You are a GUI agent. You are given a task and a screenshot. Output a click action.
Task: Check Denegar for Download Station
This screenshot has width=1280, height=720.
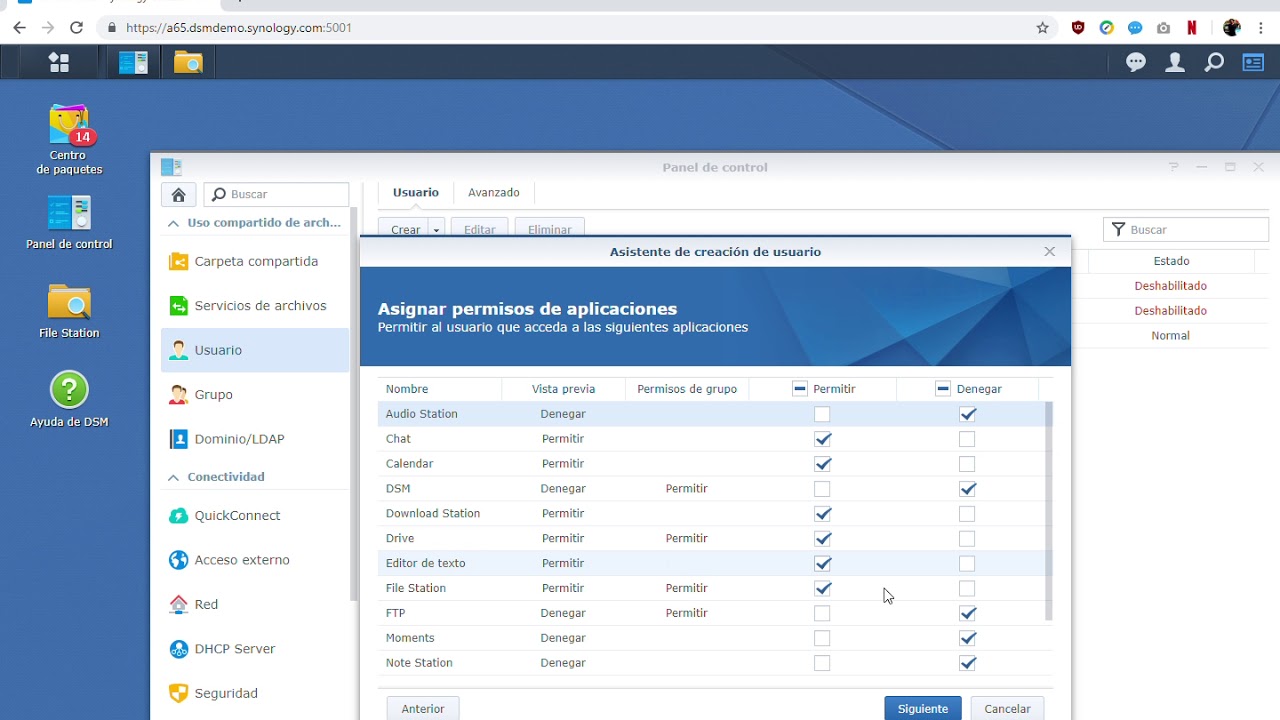967,514
